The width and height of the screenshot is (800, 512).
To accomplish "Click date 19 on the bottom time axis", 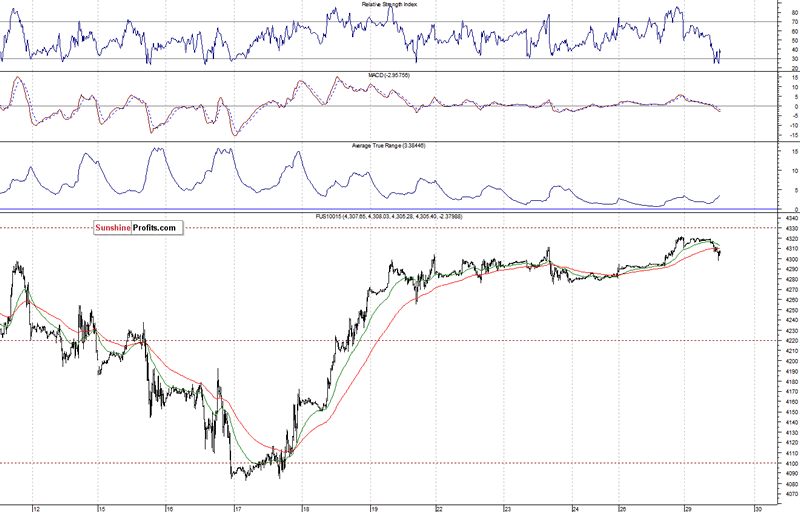I will point(371,507).
